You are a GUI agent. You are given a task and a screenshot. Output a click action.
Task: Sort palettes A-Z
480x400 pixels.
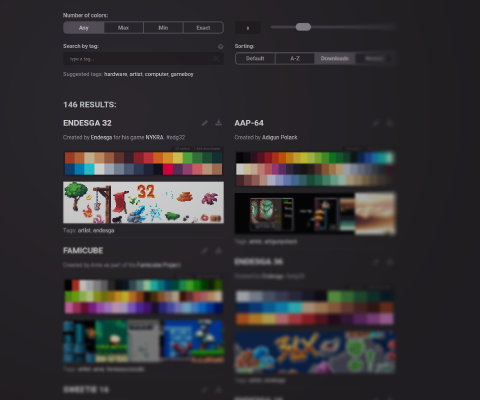295,58
